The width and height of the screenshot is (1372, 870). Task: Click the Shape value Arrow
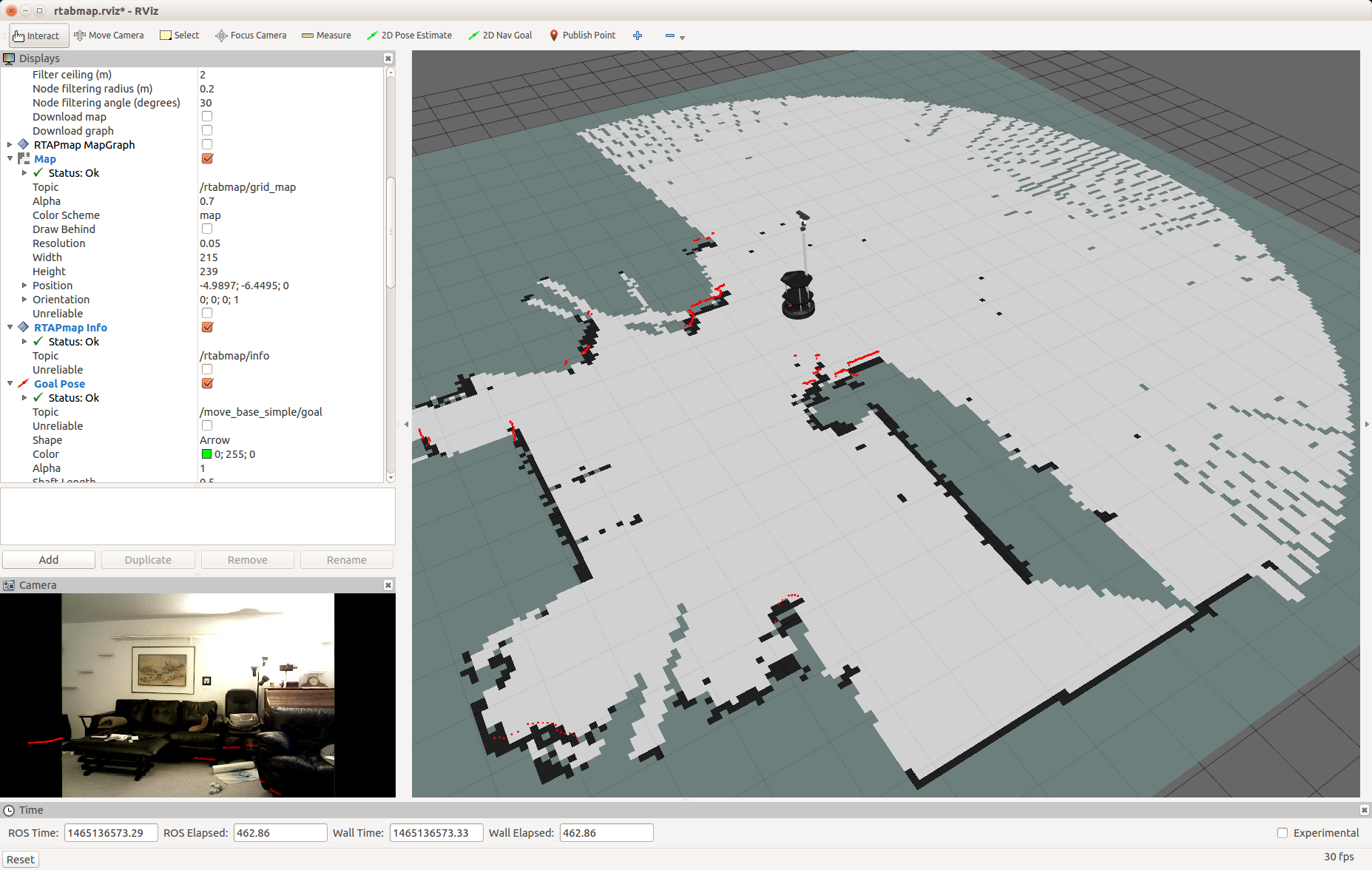(x=214, y=440)
